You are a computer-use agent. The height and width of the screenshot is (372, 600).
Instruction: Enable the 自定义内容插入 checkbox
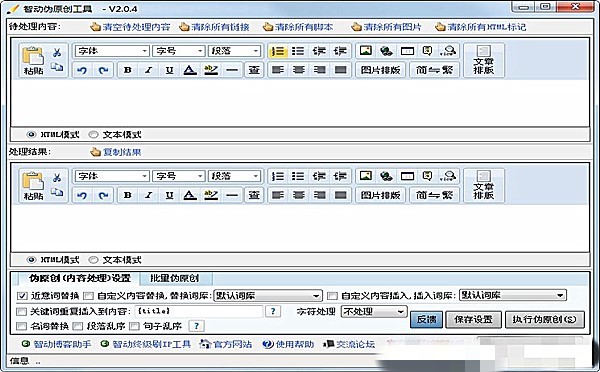(332, 295)
